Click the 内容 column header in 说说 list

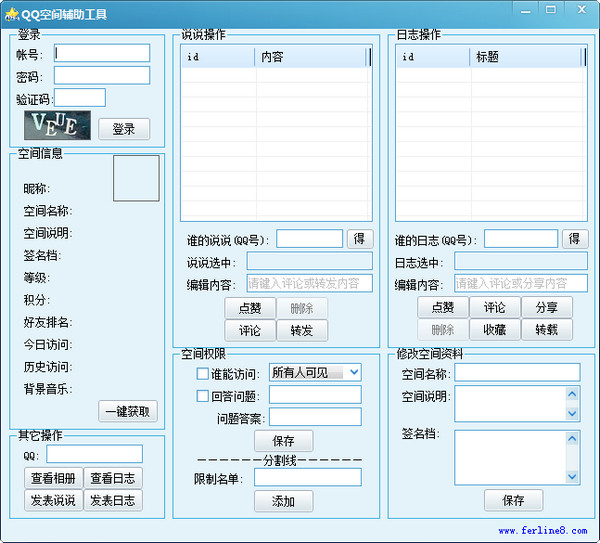tap(311, 57)
